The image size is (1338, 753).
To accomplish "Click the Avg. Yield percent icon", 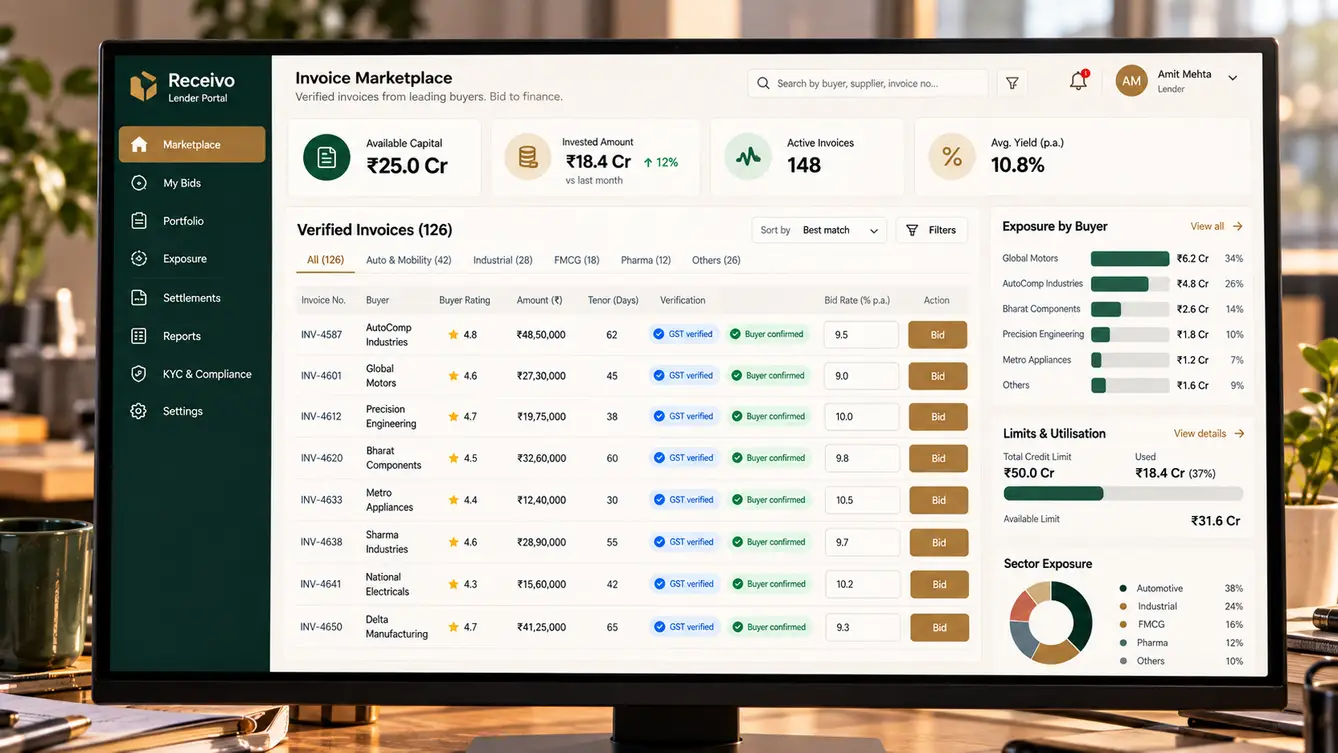I will (952, 157).
